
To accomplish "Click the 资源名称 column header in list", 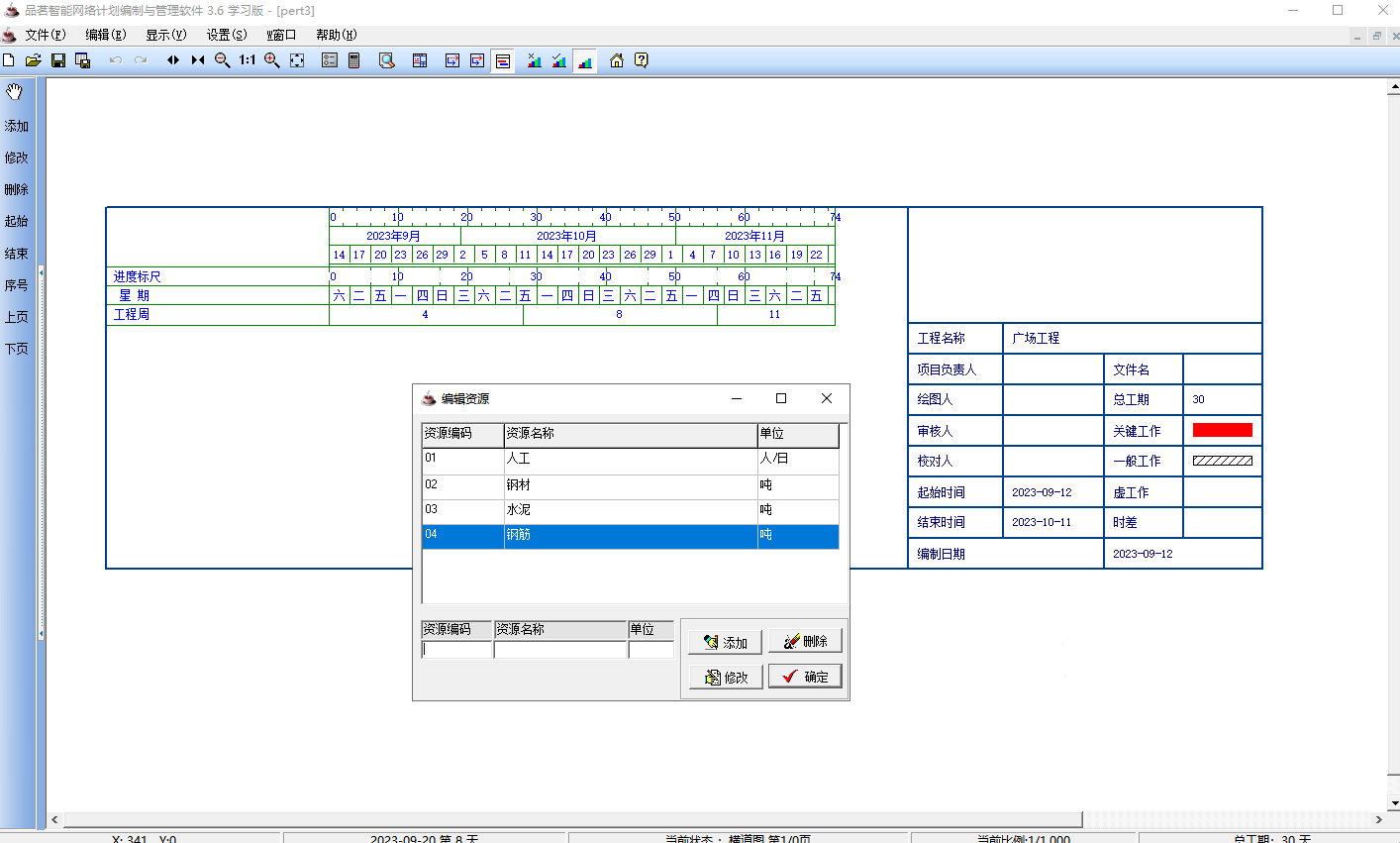I will point(631,434).
